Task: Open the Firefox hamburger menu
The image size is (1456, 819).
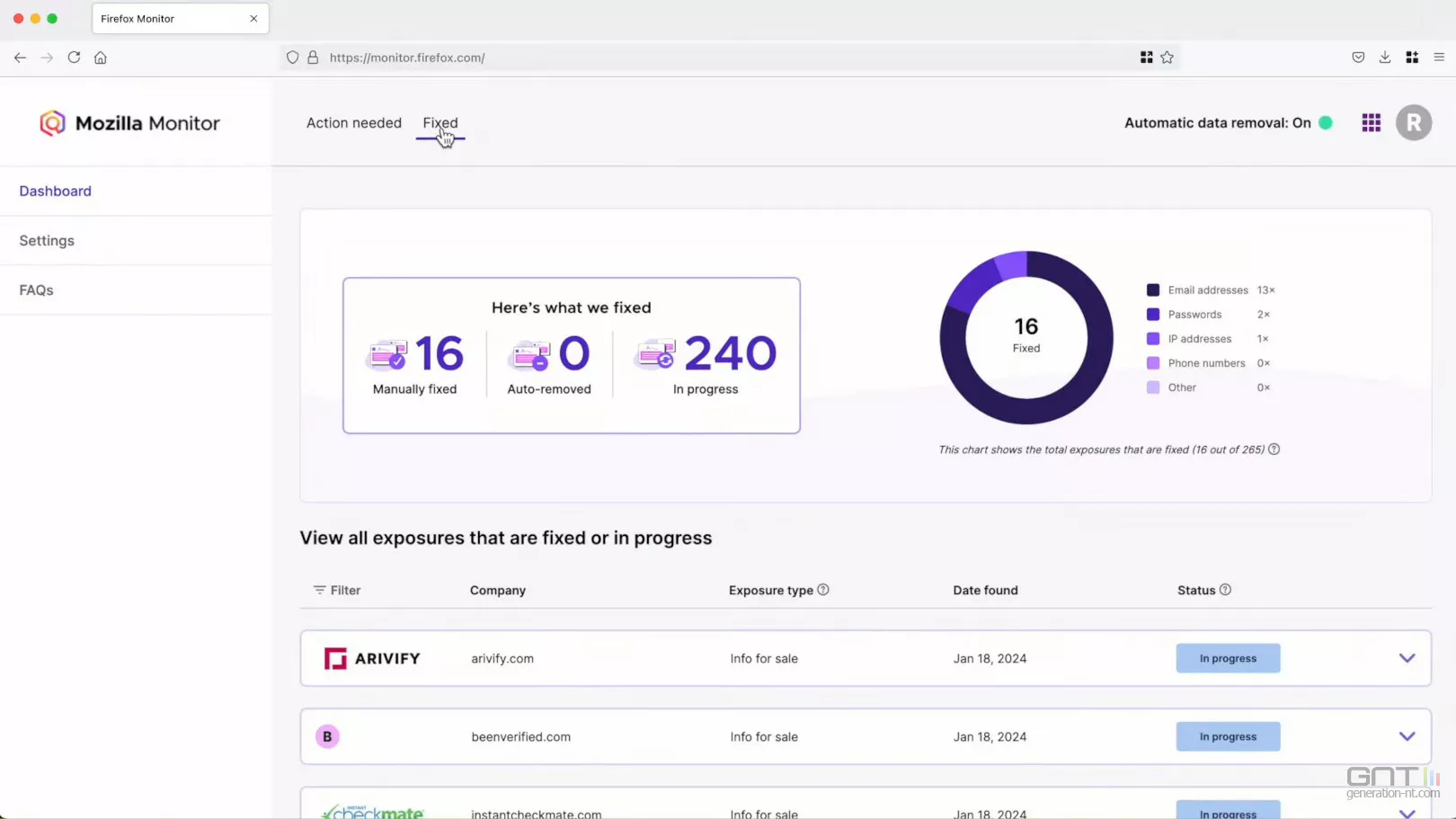Action: [x=1439, y=58]
